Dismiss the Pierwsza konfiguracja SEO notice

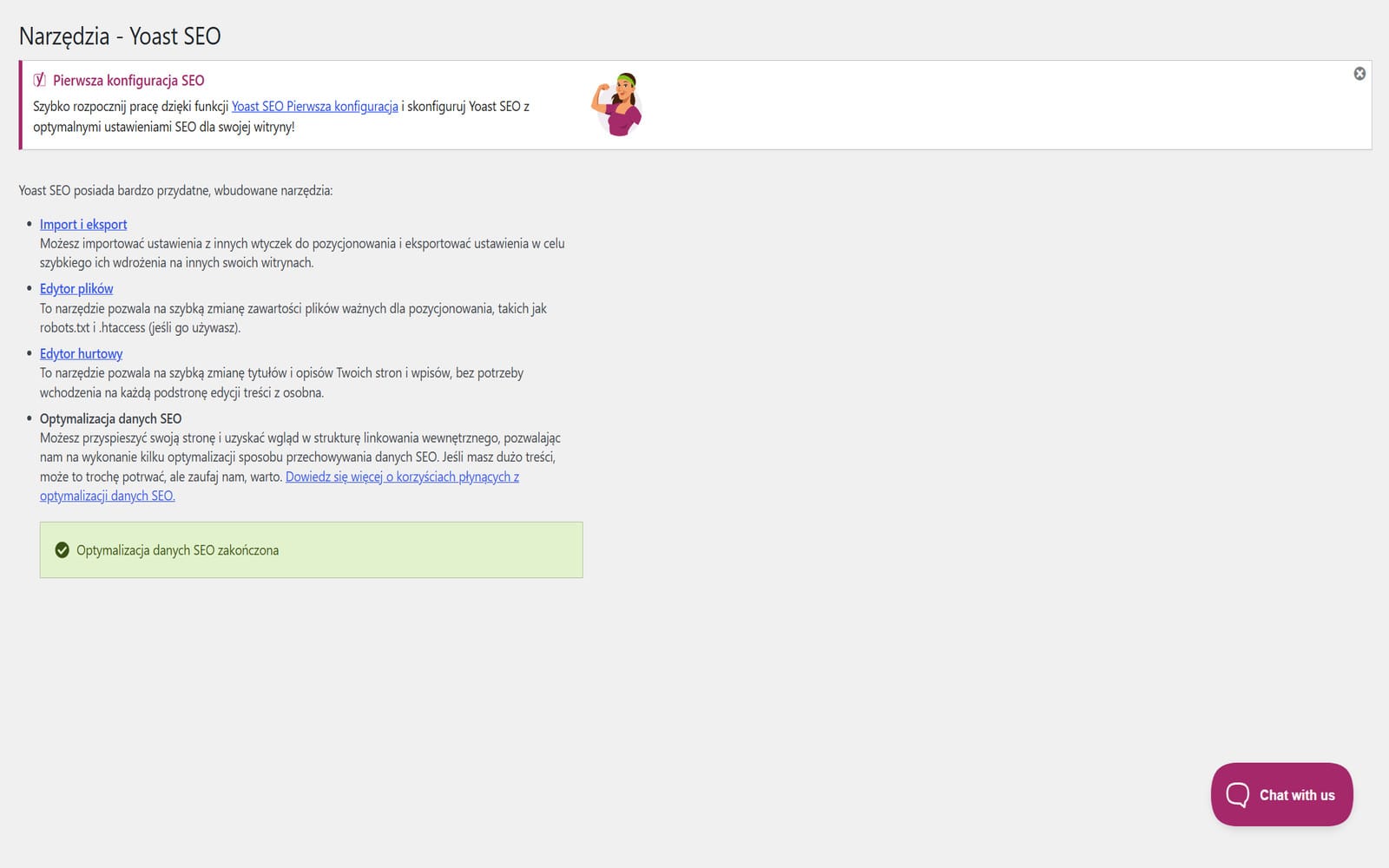pos(1359,74)
